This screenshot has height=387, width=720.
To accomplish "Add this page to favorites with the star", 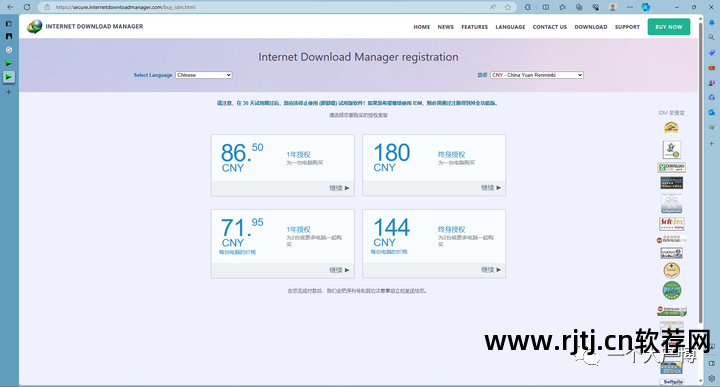I will pos(507,7).
